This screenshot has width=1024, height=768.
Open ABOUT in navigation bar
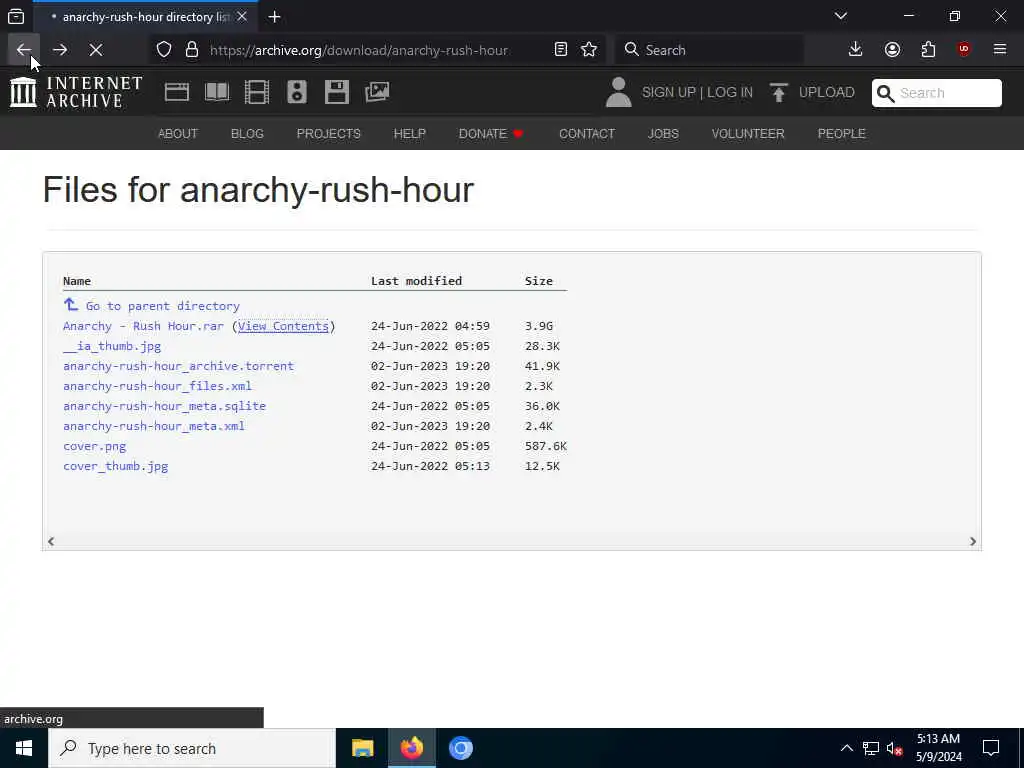178,133
